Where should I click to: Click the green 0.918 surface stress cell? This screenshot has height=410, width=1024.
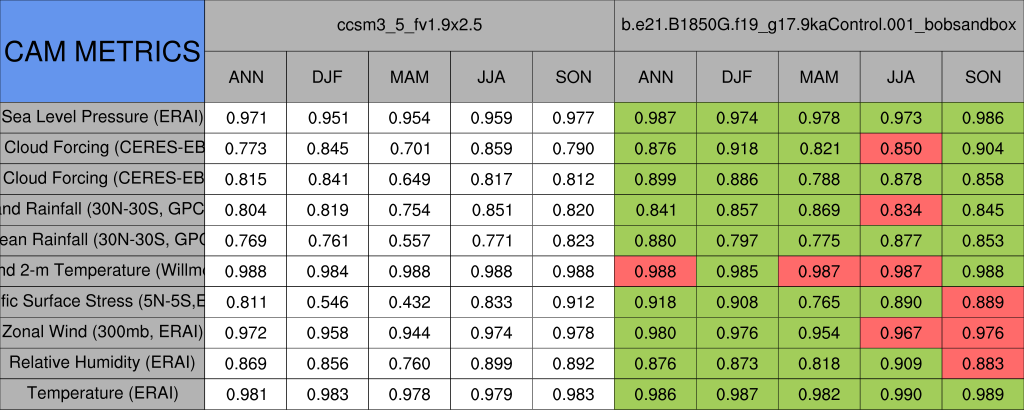(x=656, y=301)
